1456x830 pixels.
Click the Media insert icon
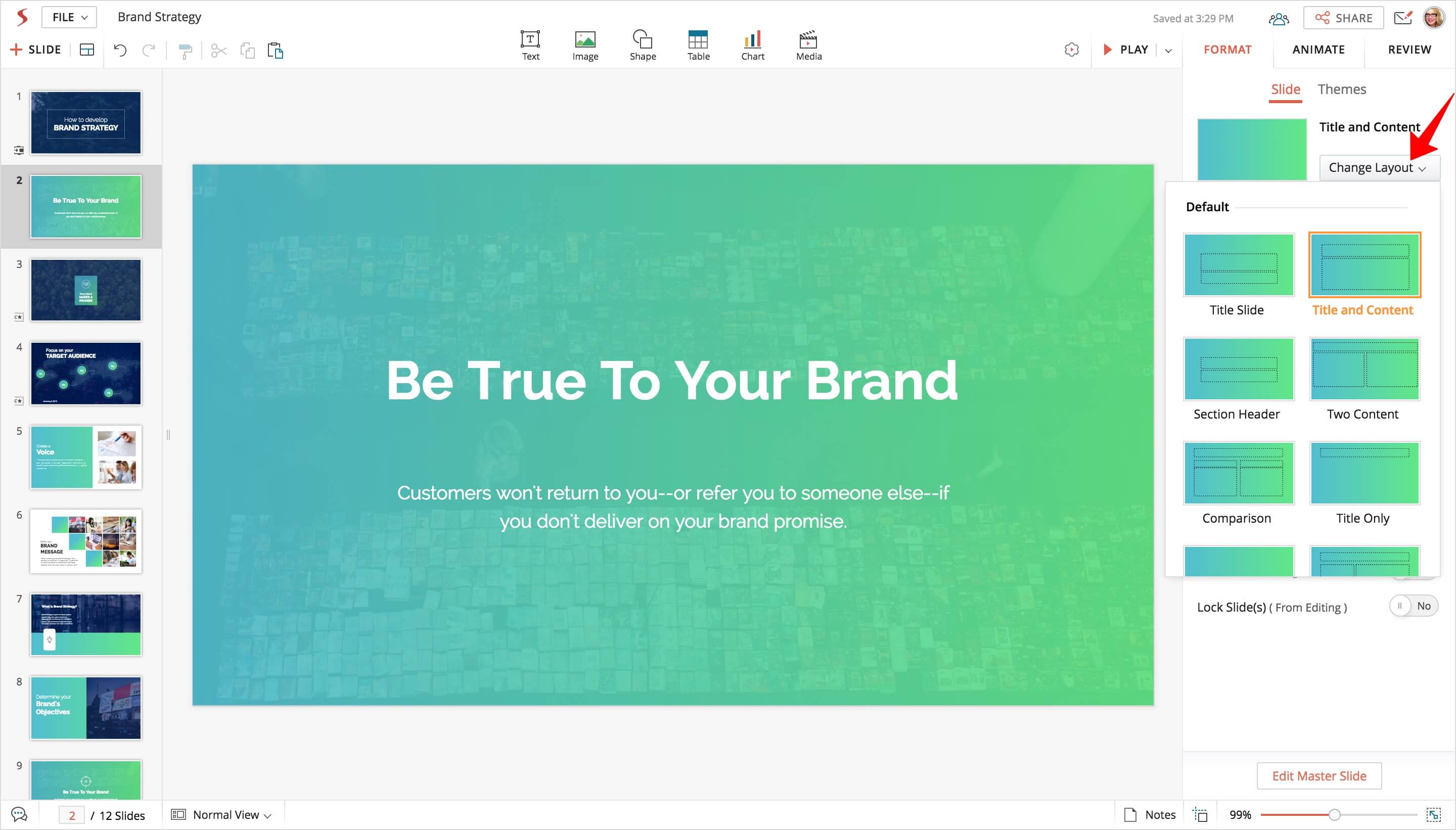808,45
